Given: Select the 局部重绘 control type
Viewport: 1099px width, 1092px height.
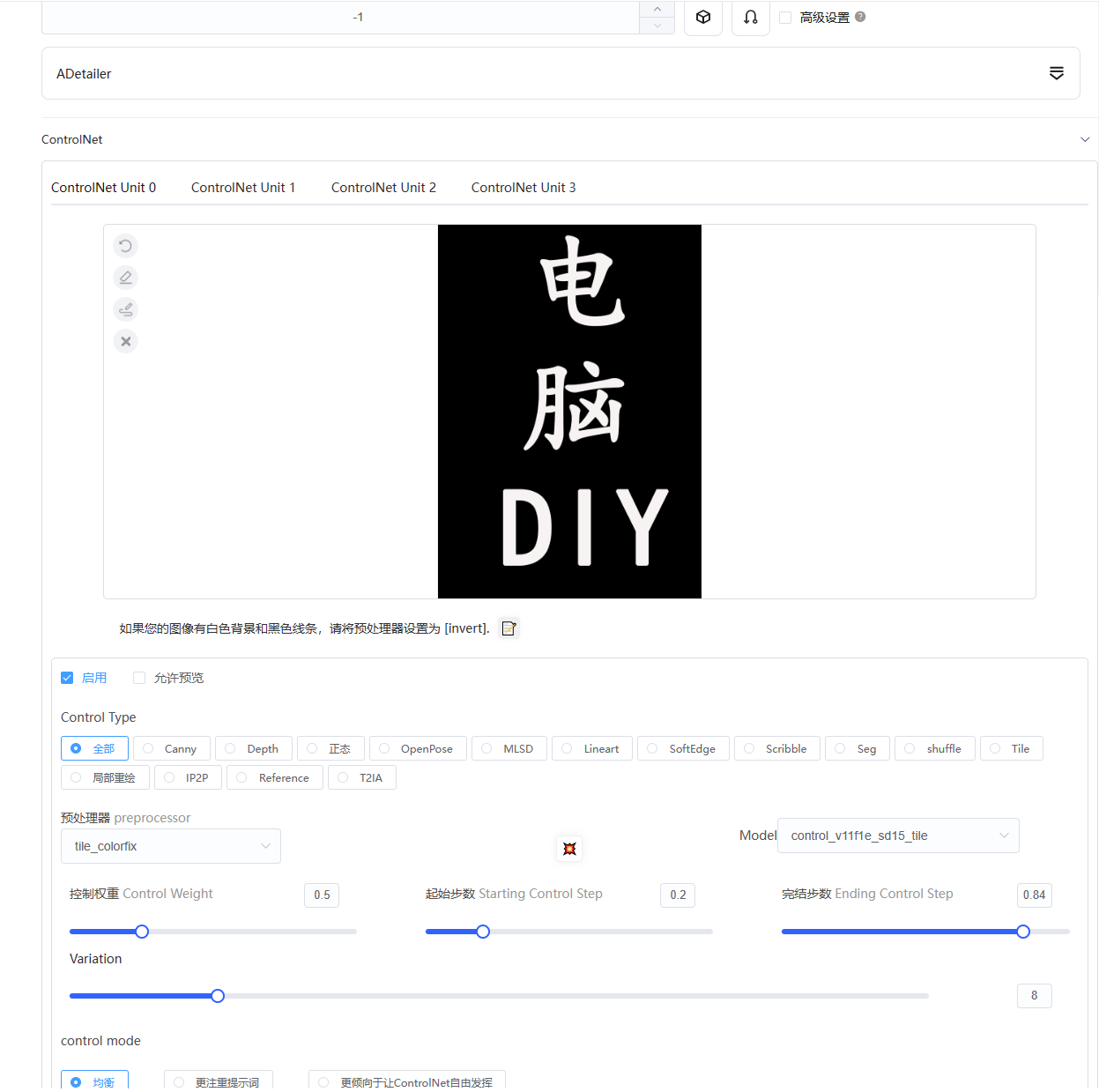Looking at the screenshot, I should click(105, 777).
